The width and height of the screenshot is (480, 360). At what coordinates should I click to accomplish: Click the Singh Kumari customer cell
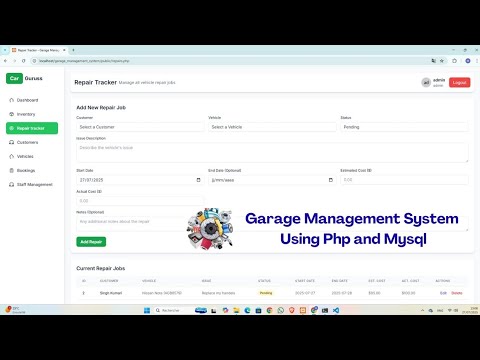(x=111, y=293)
